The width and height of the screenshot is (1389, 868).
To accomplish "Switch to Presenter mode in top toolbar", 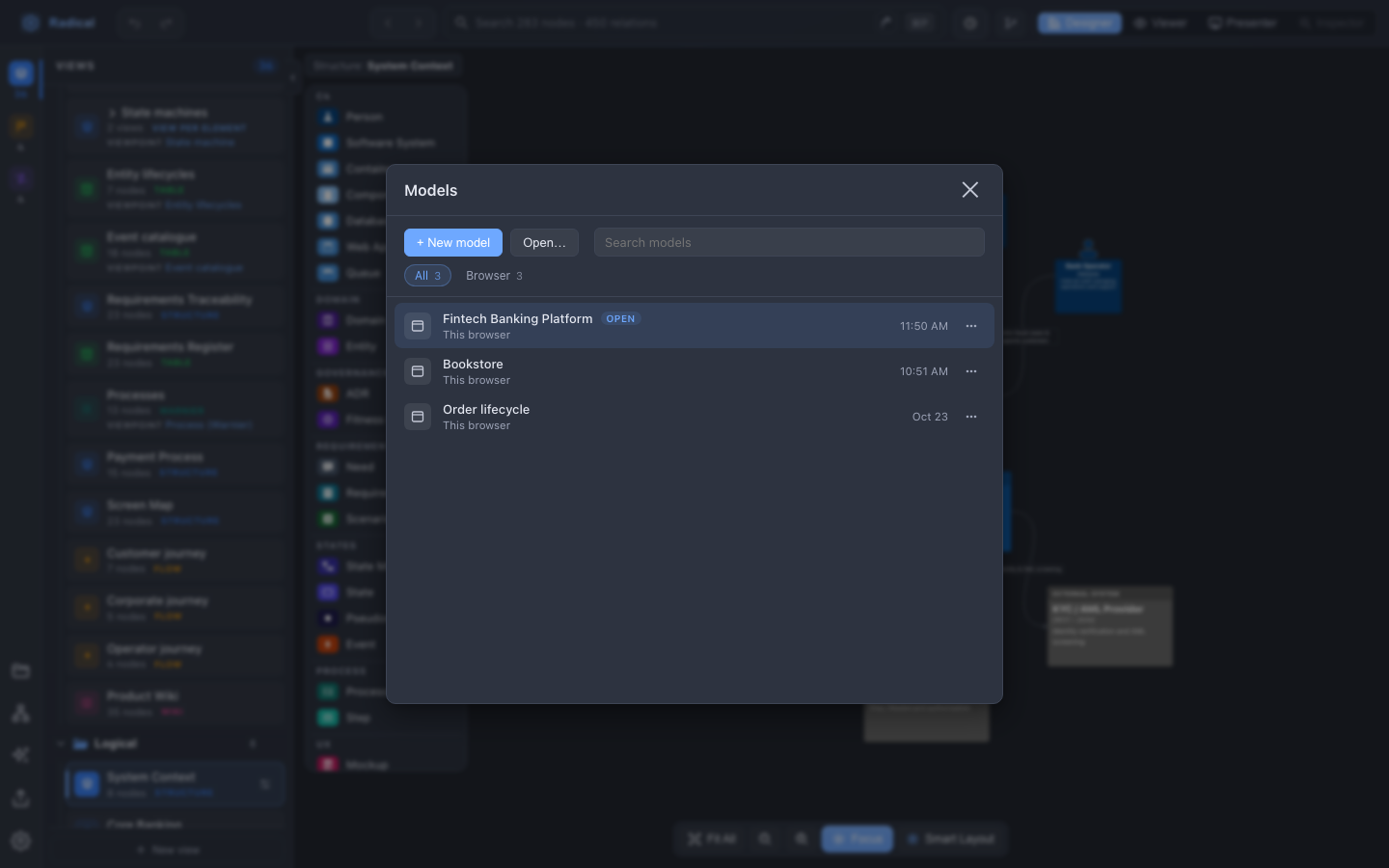I will (x=1242, y=23).
